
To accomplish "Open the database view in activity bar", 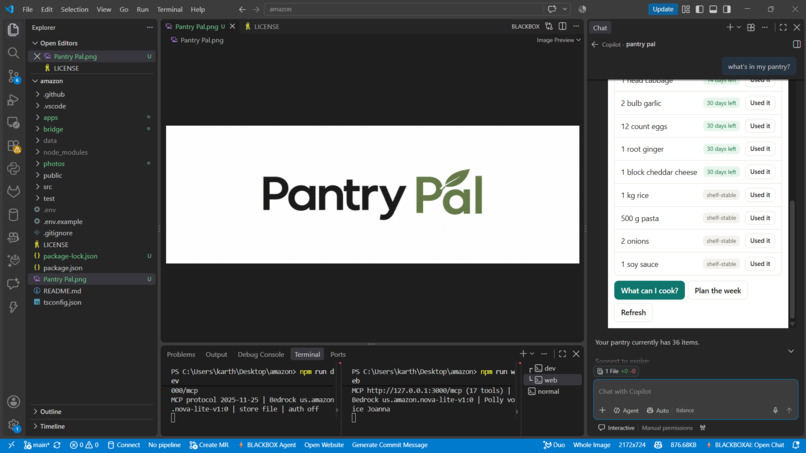I will pyautogui.click(x=13, y=215).
